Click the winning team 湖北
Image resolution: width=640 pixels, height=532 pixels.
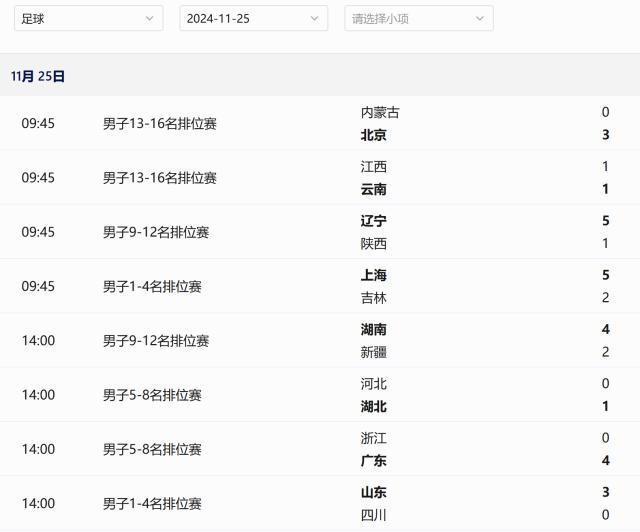[x=374, y=406]
